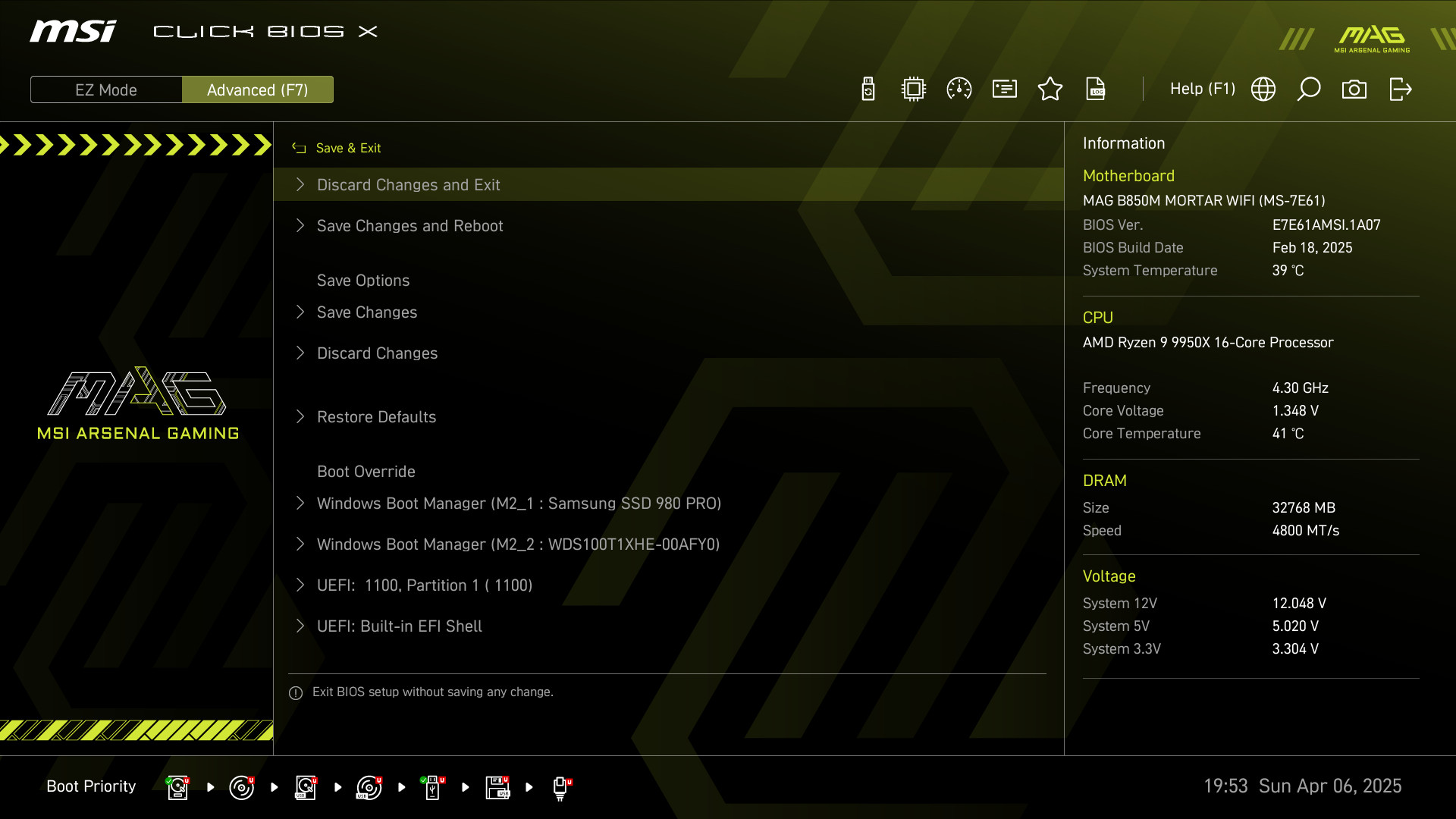Click the chevron beside the WDS100T1XHE-00AFY0 entry
This screenshot has width=1456, height=819.
(x=300, y=544)
